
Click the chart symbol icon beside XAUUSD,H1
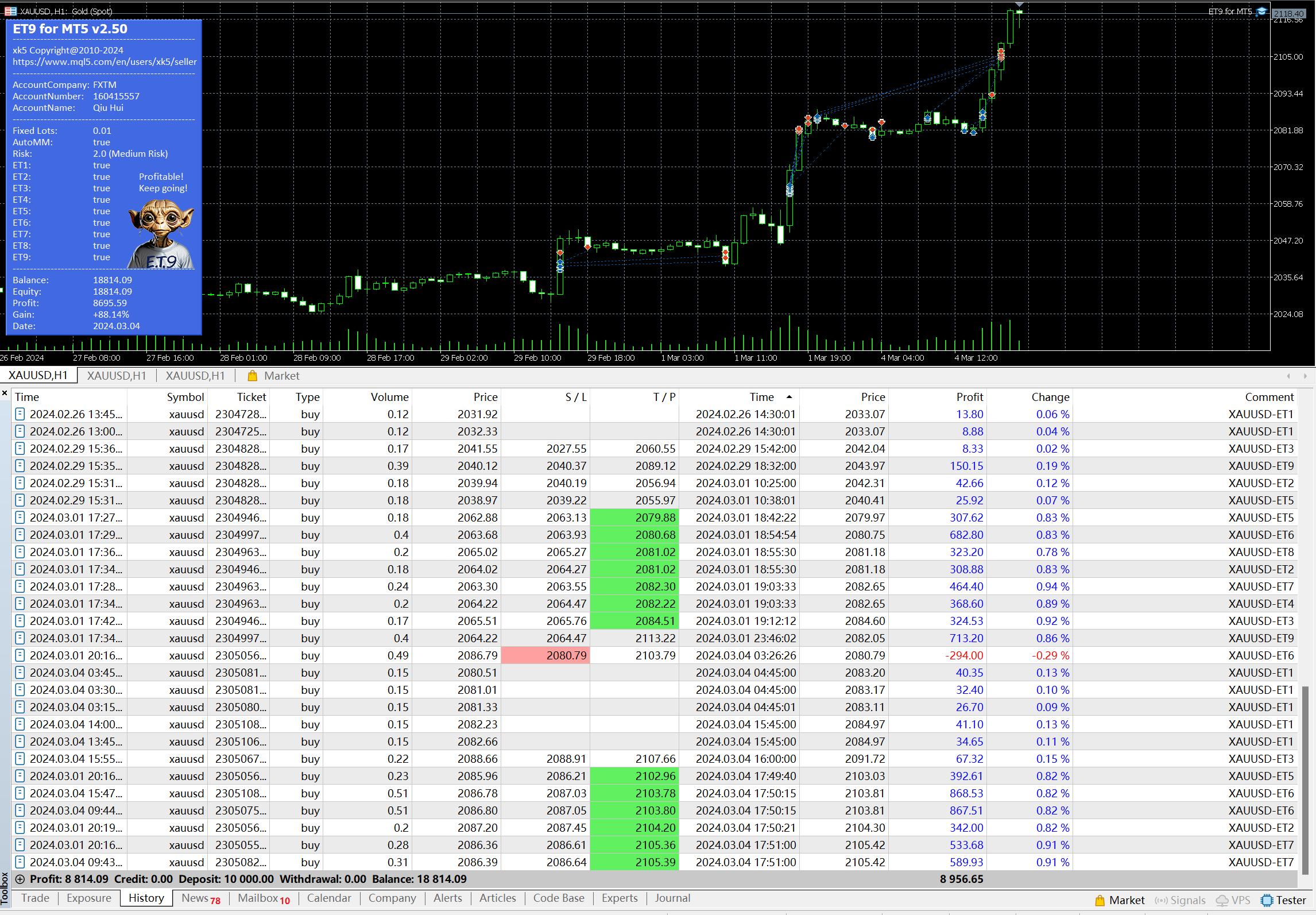pyautogui.click(x=10, y=11)
